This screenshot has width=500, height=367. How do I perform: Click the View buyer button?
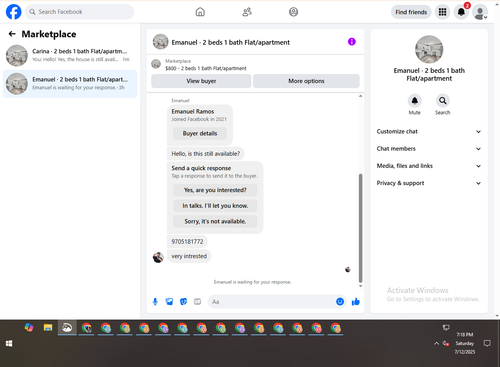201,81
